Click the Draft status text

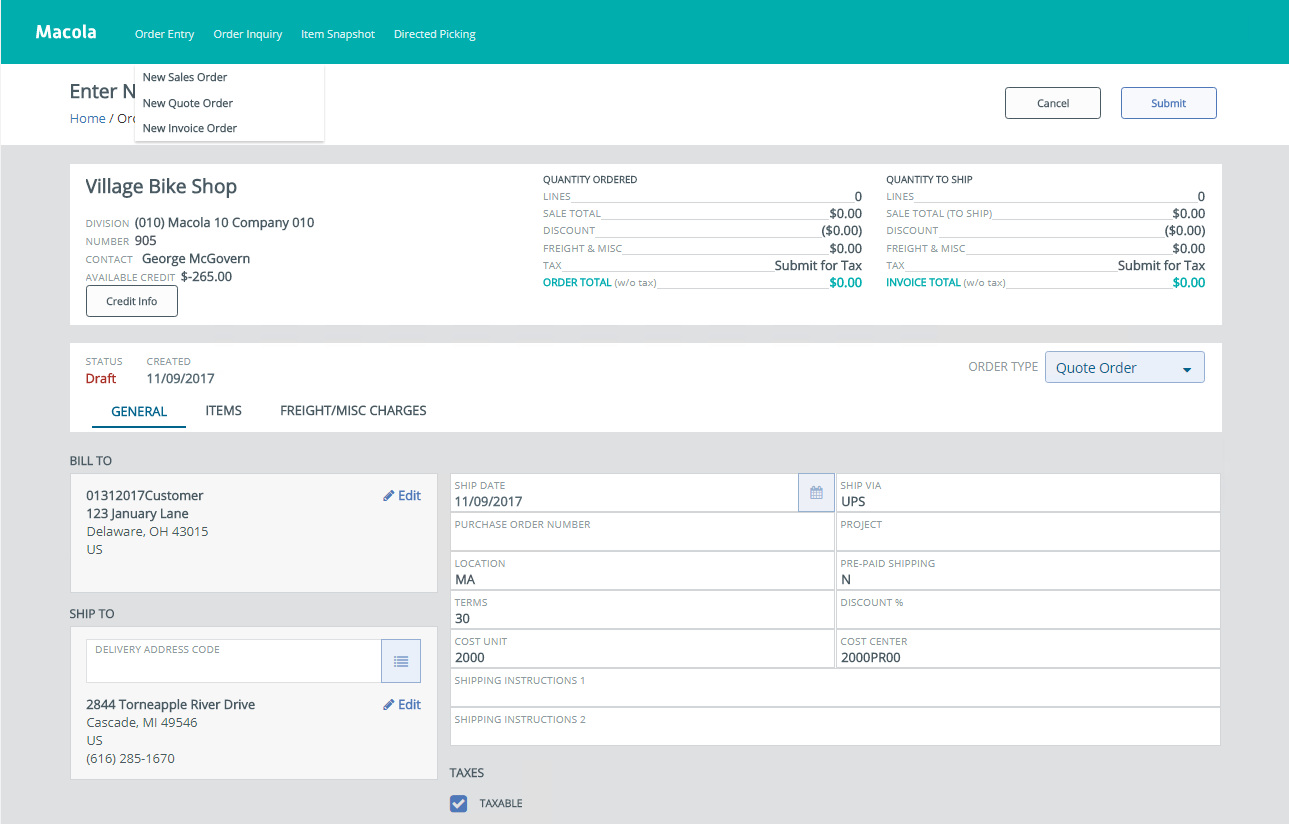pyautogui.click(x=101, y=378)
